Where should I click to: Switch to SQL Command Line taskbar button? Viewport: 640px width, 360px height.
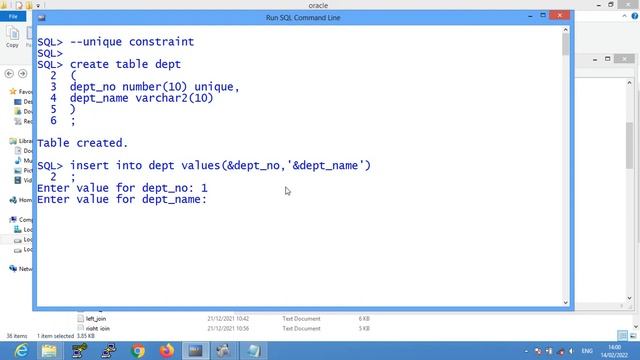196,351
